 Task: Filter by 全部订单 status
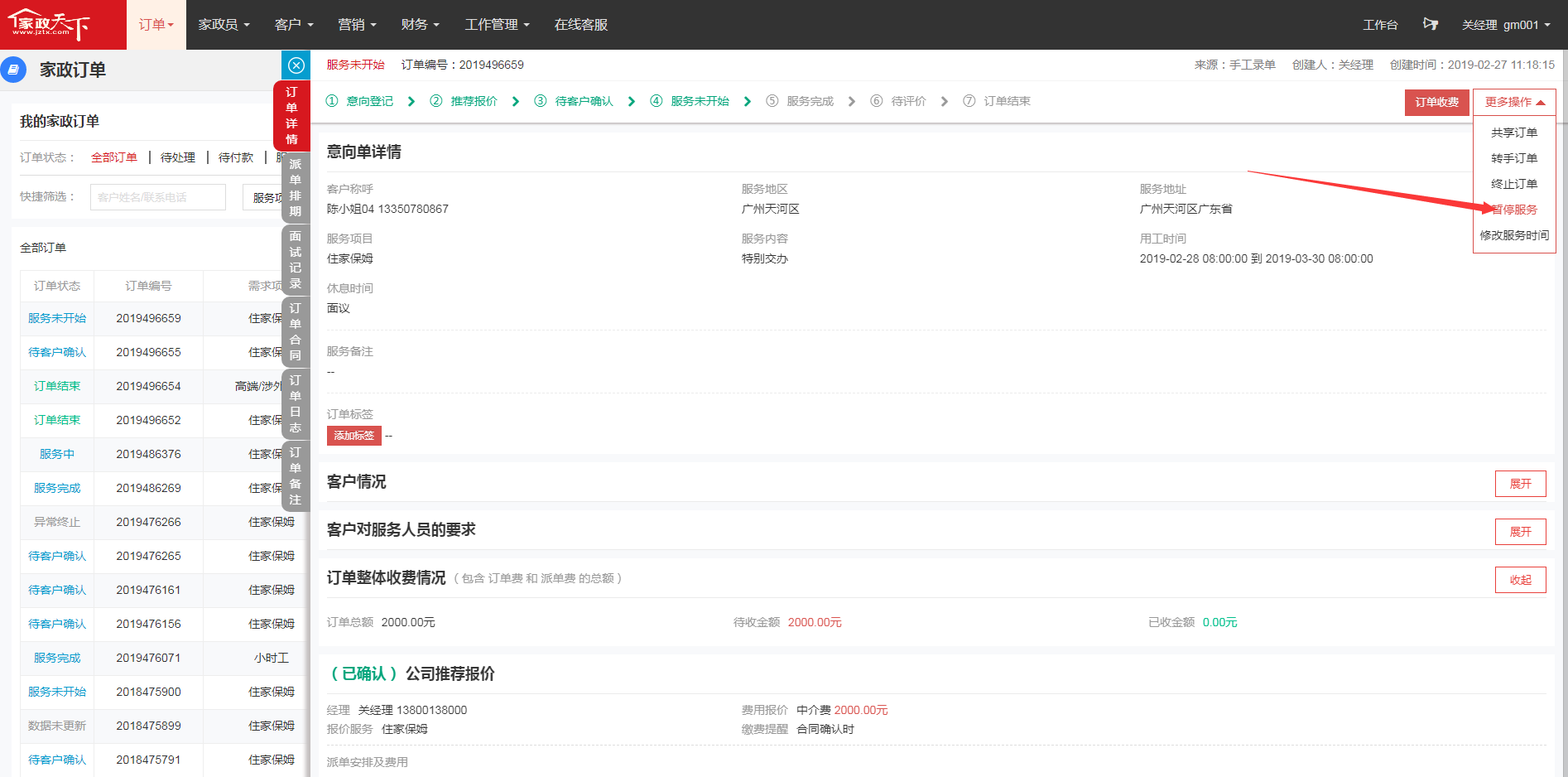tap(114, 157)
